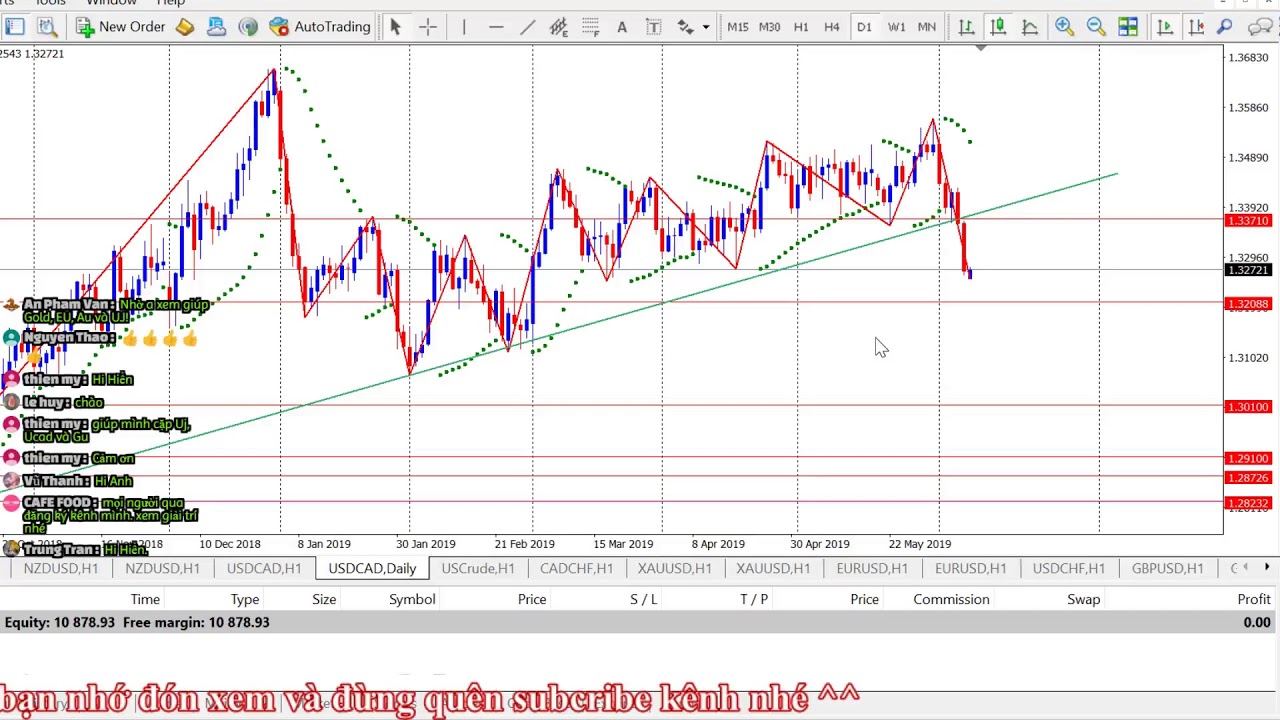The width and height of the screenshot is (1280, 720).
Task: Open the Market Watch panel icon
Action: click(x=14, y=27)
